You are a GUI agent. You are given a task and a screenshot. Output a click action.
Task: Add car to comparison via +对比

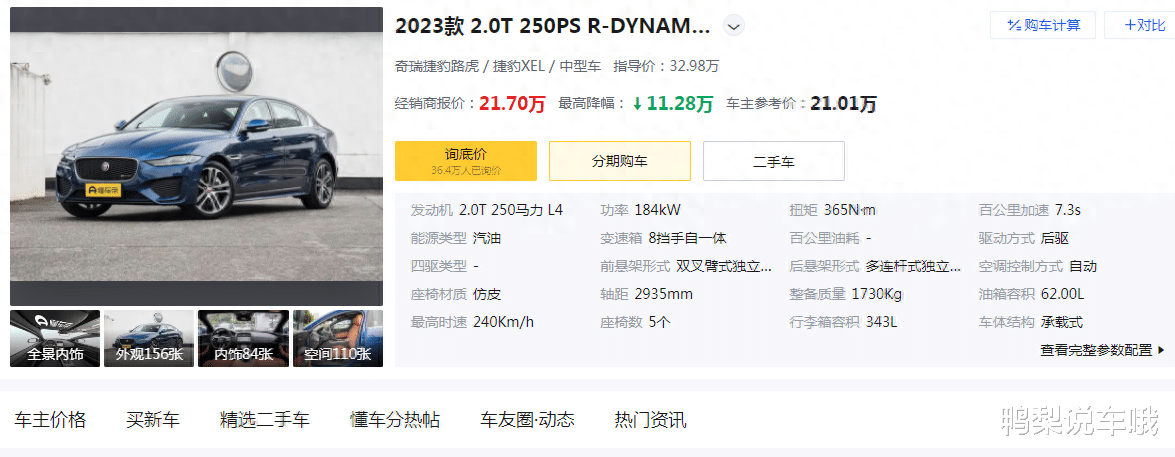1144,25
